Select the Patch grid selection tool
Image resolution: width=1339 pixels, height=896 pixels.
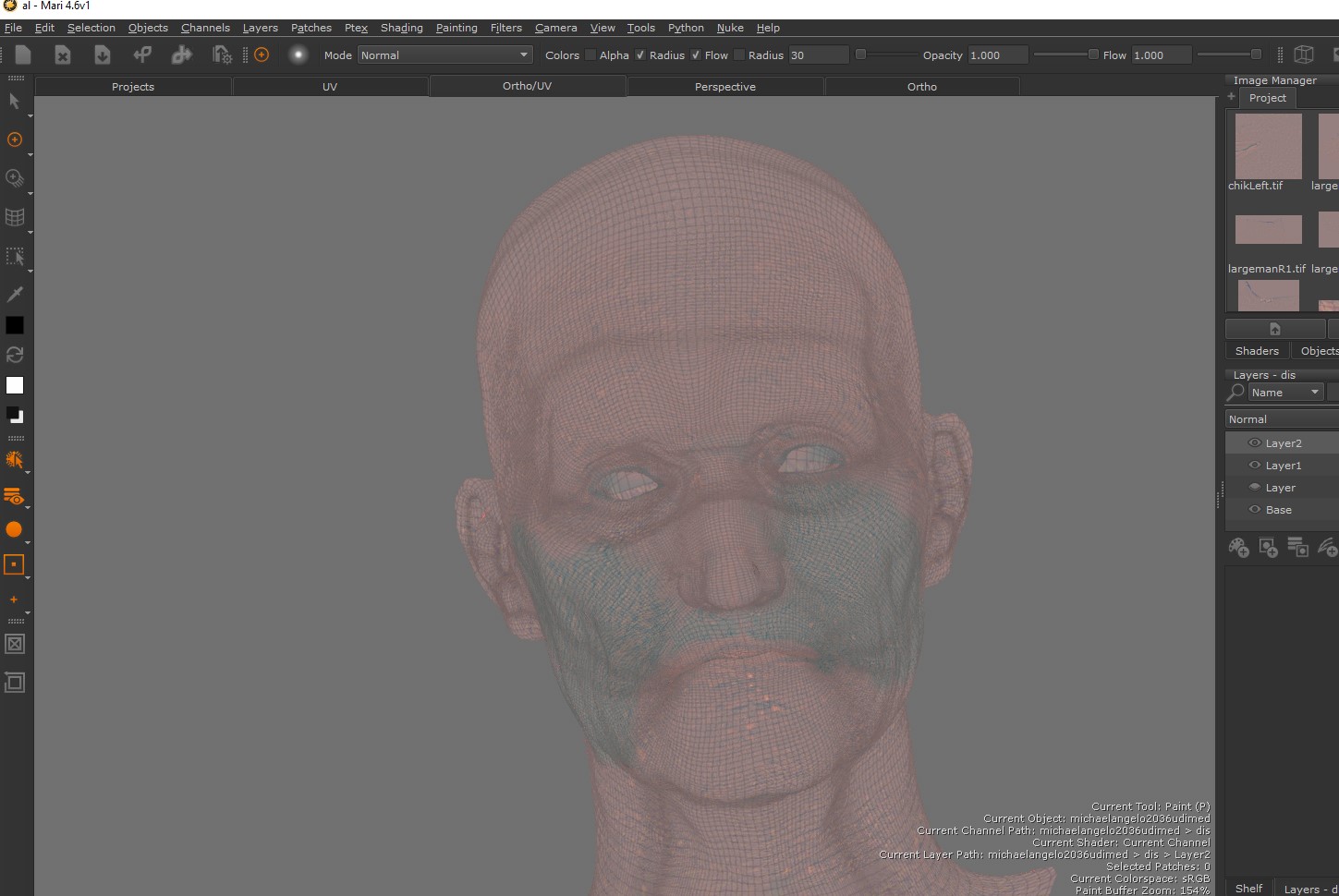[x=15, y=217]
